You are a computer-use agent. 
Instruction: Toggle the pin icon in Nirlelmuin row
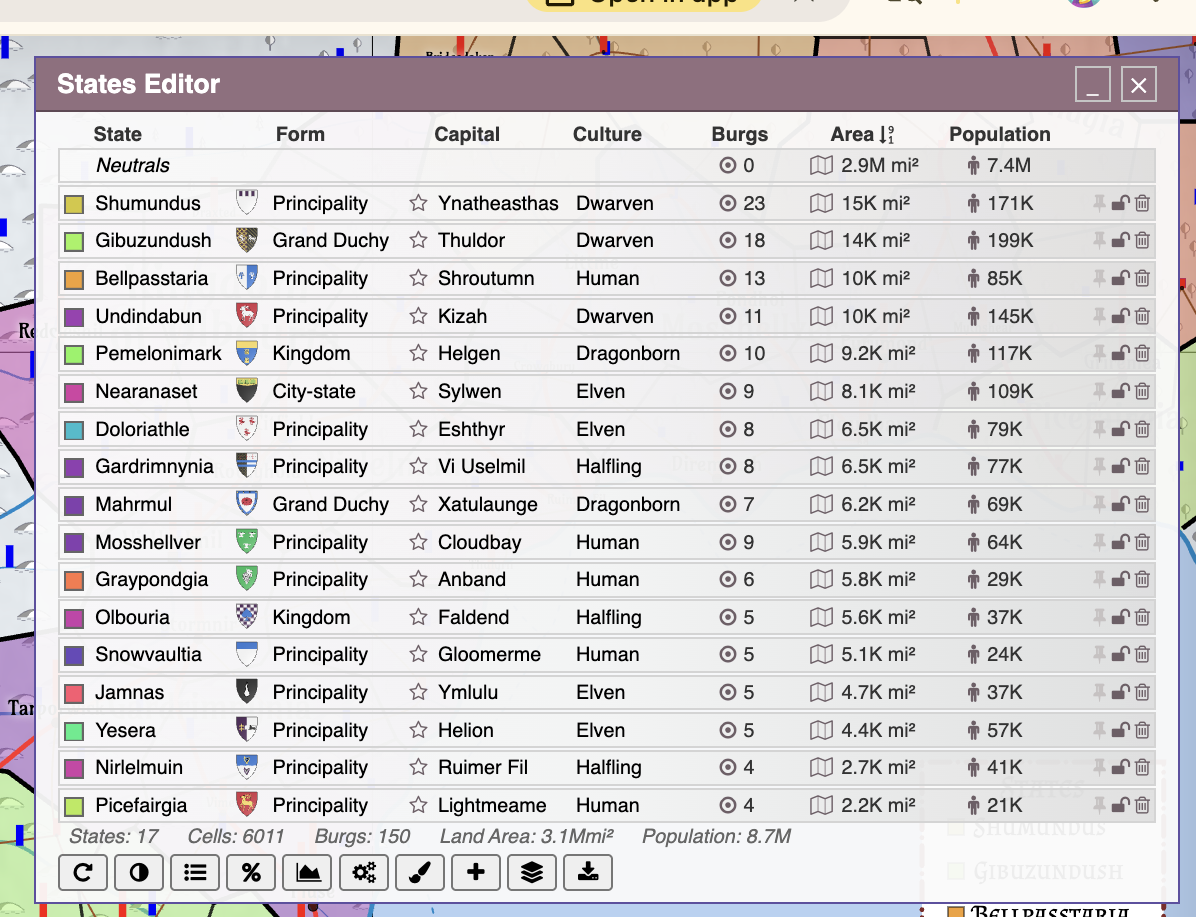click(1098, 767)
